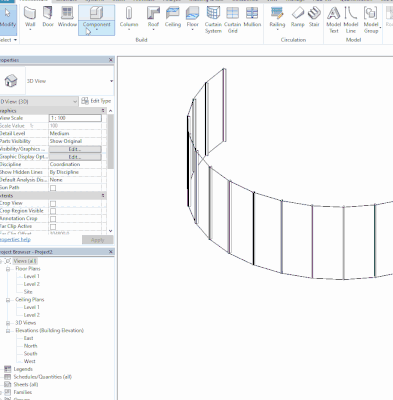
Task: Expand the 3D Views tree node
Action: tap(8, 323)
